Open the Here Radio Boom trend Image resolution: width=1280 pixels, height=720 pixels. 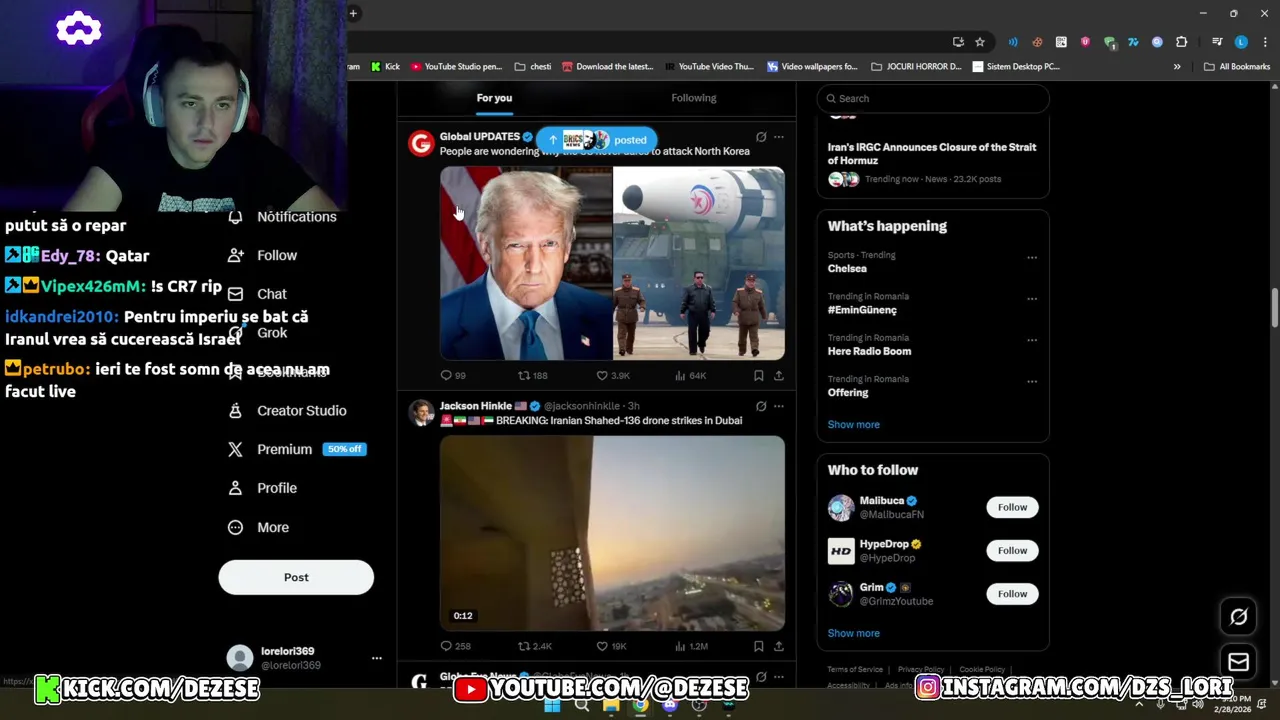[869, 351]
